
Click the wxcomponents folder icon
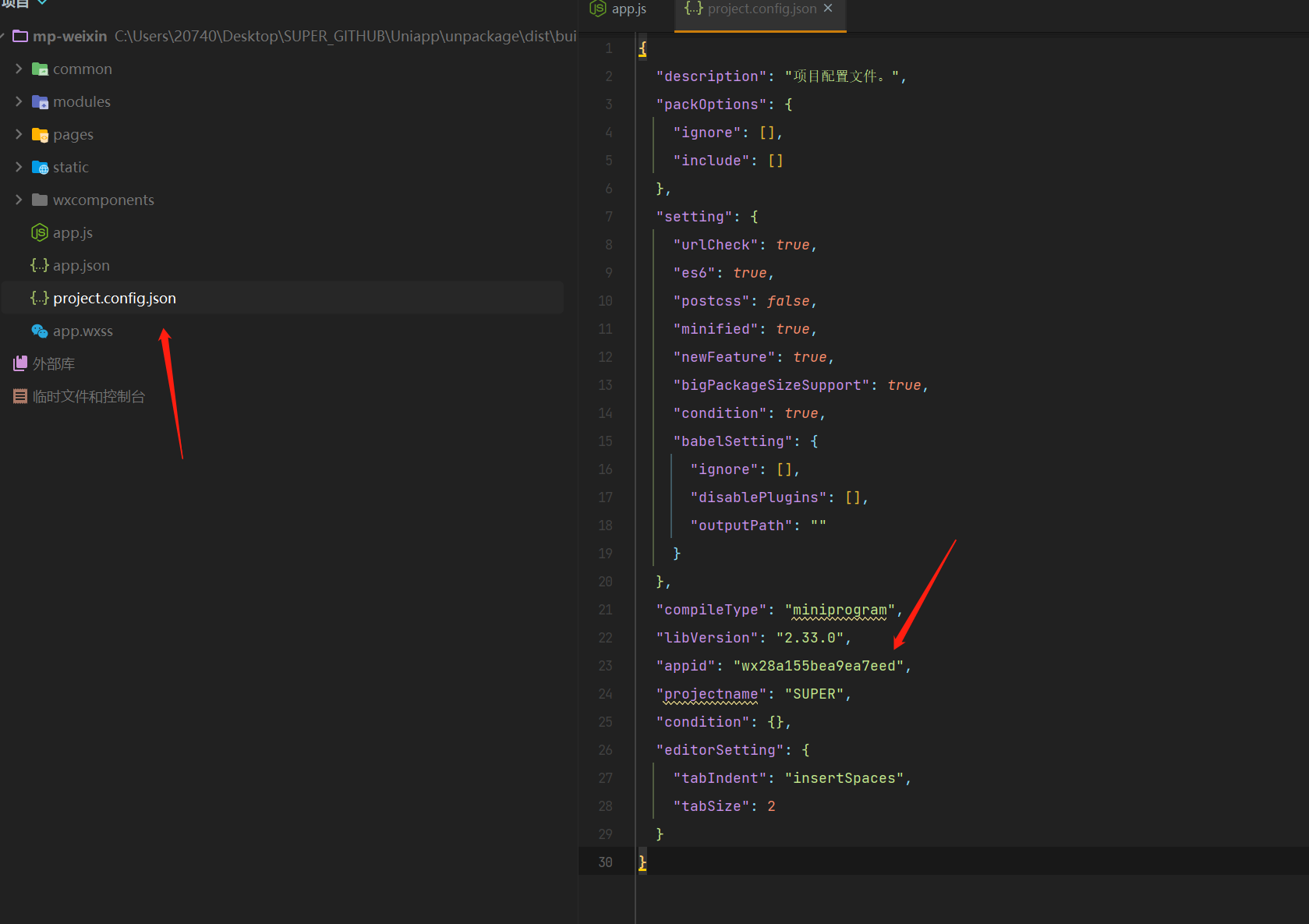pyautogui.click(x=39, y=200)
